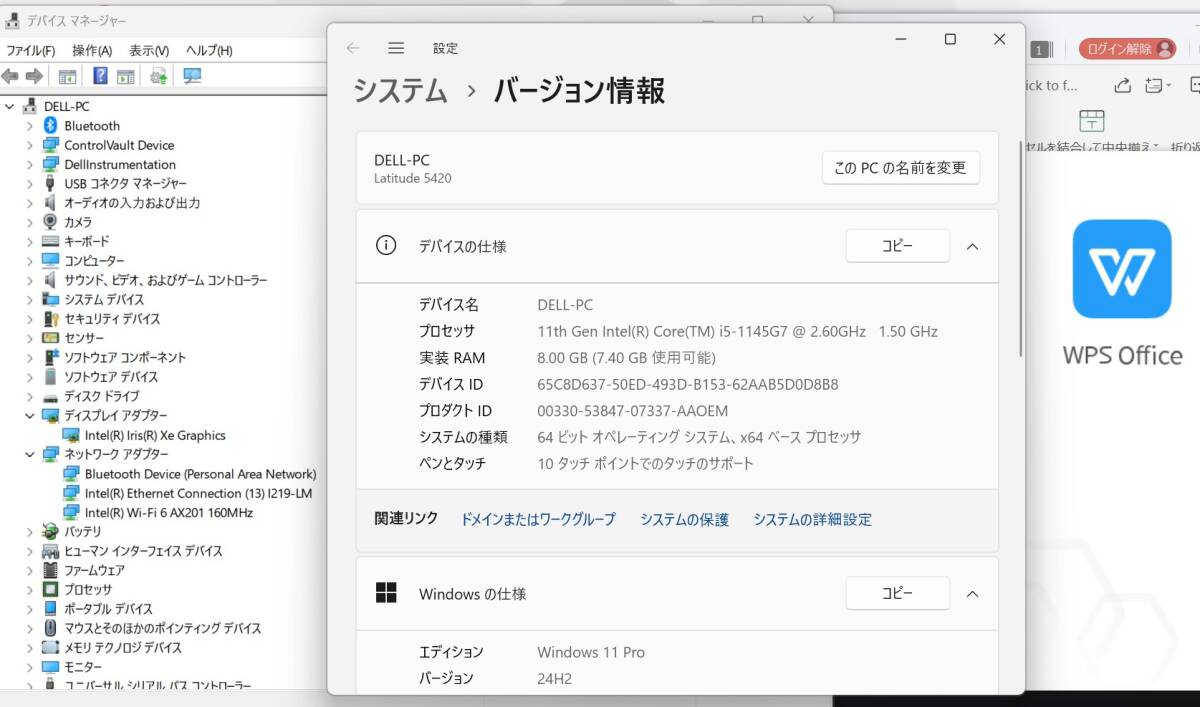Copy device specifications with コピー button

click(897, 246)
